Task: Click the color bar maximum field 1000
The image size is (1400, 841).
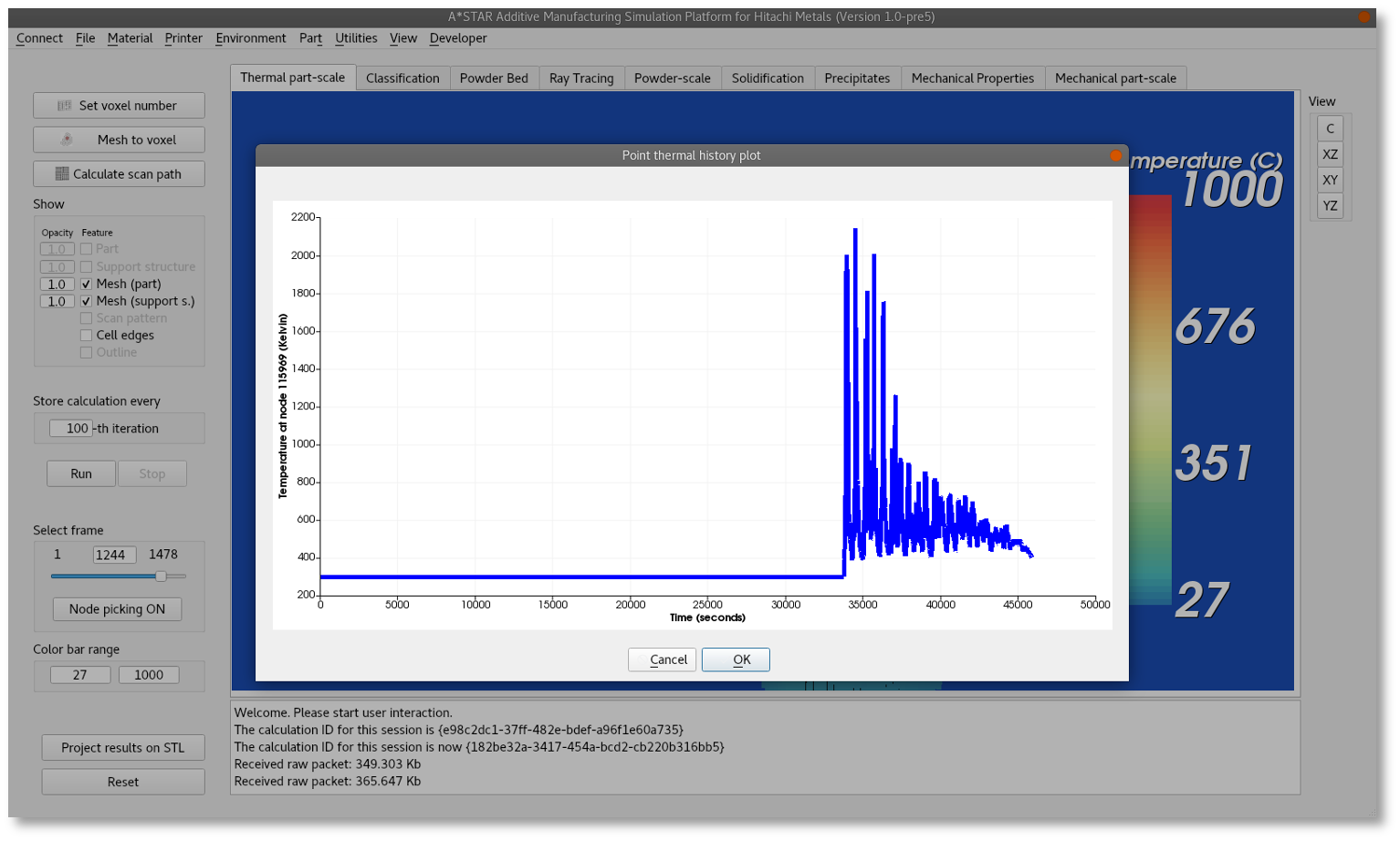Action: pyautogui.click(x=149, y=675)
